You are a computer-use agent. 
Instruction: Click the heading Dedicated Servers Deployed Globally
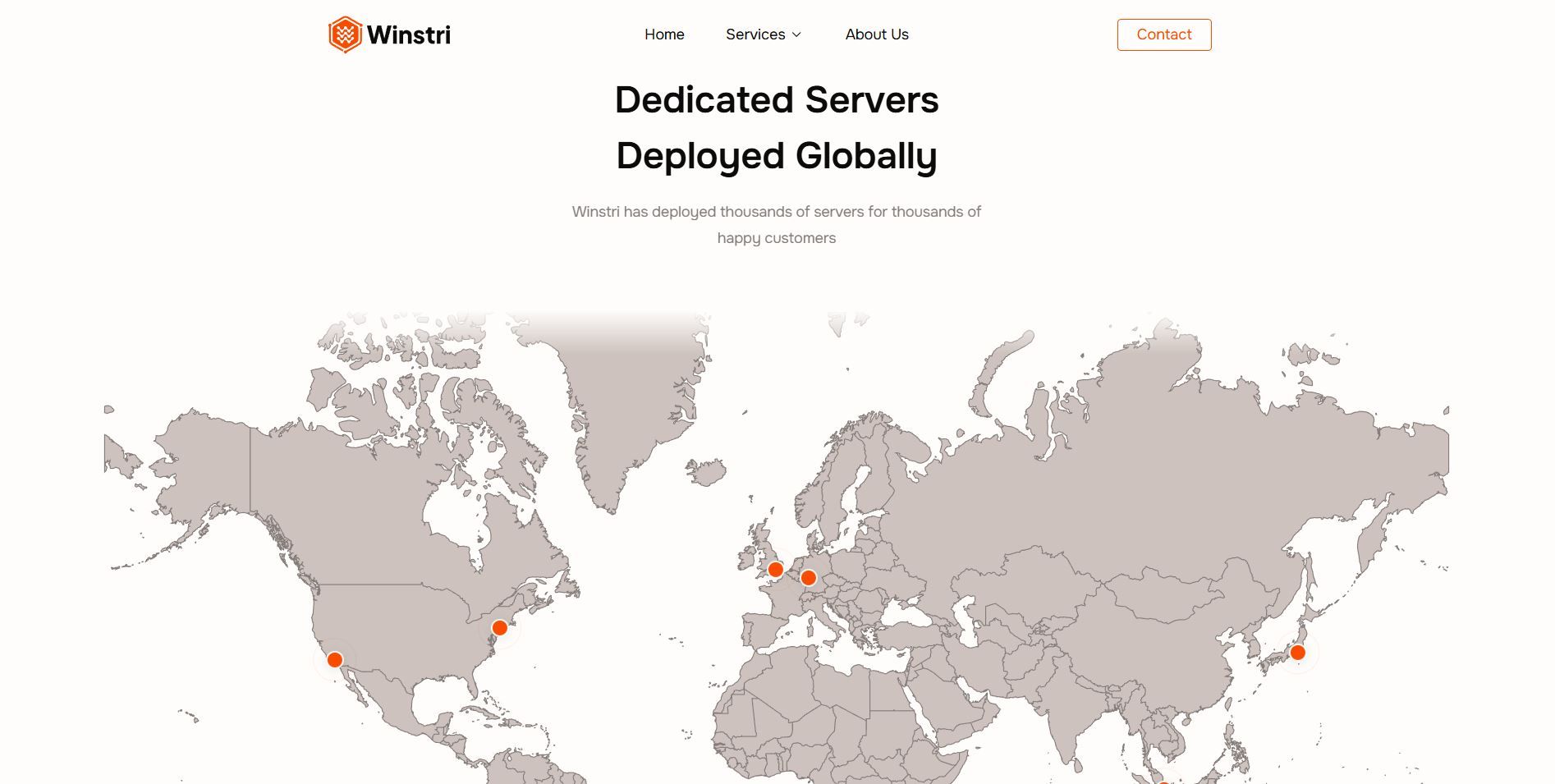777,127
